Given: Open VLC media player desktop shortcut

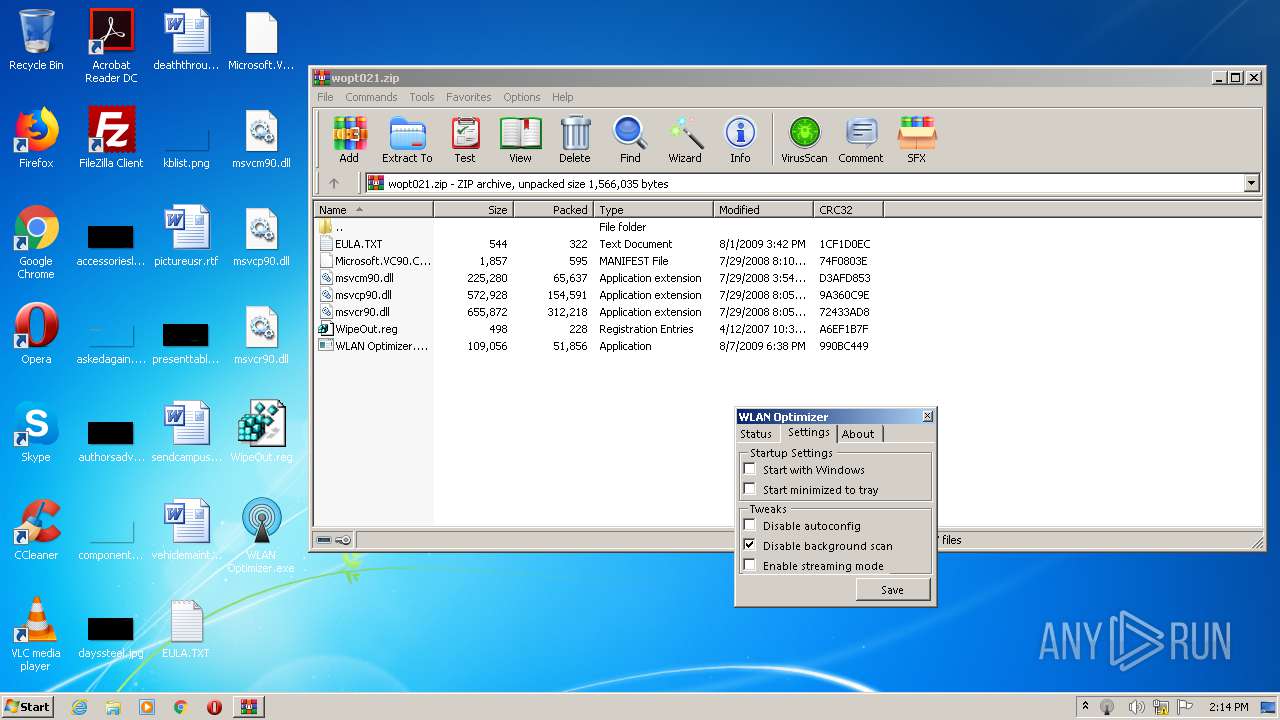Looking at the screenshot, I should (x=36, y=634).
